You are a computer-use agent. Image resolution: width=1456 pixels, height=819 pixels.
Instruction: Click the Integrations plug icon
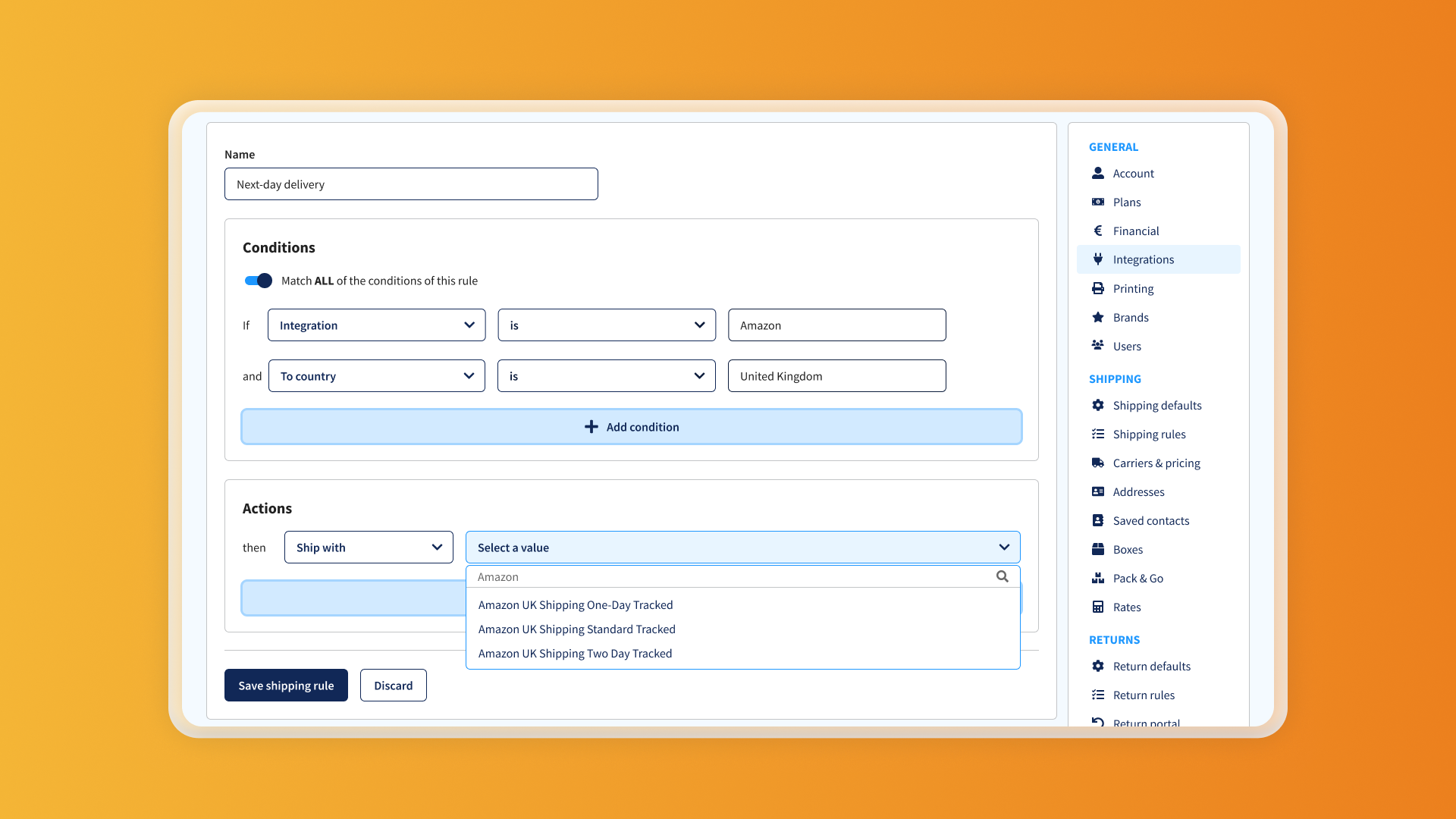point(1097,259)
